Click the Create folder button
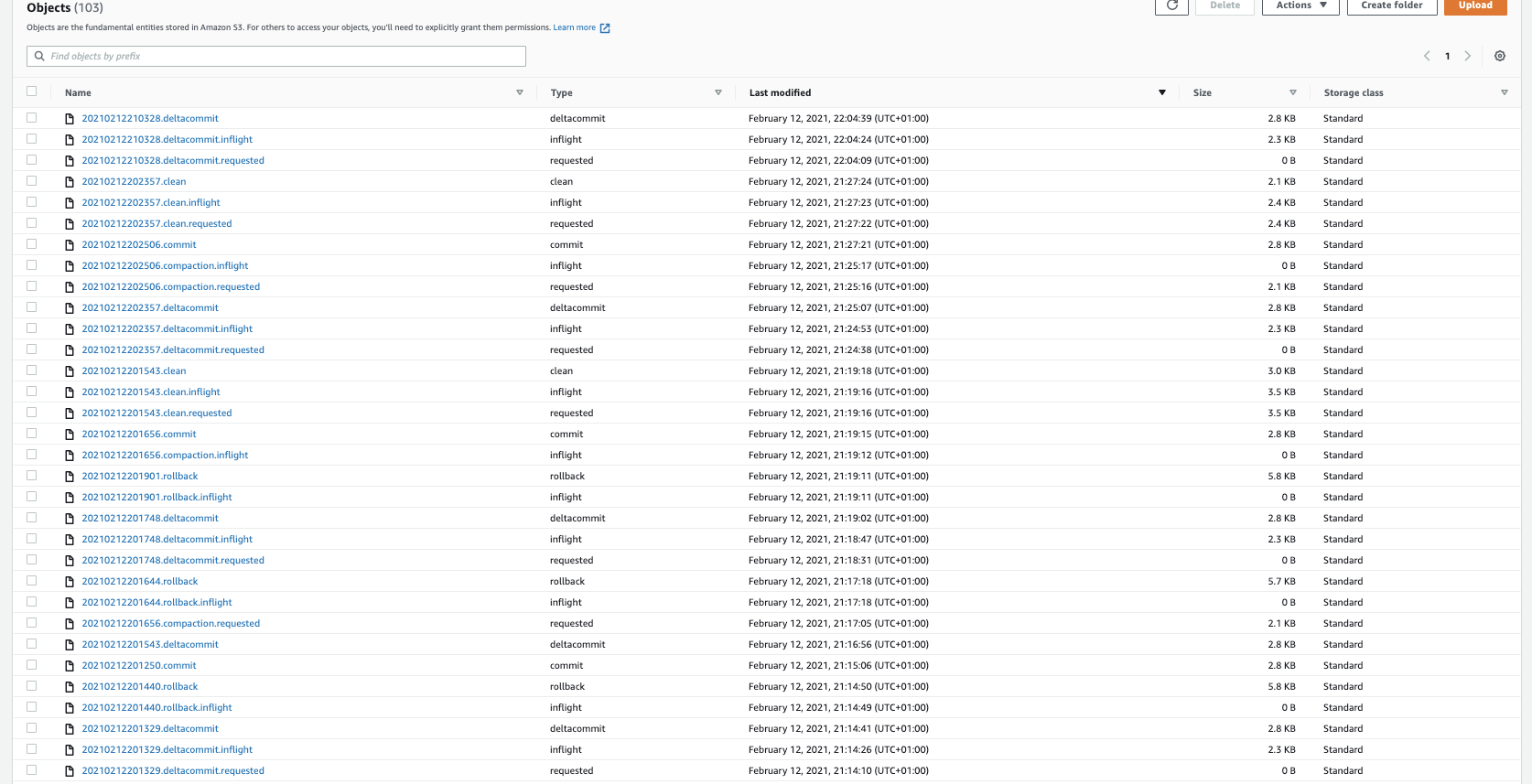 point(1392,5)
